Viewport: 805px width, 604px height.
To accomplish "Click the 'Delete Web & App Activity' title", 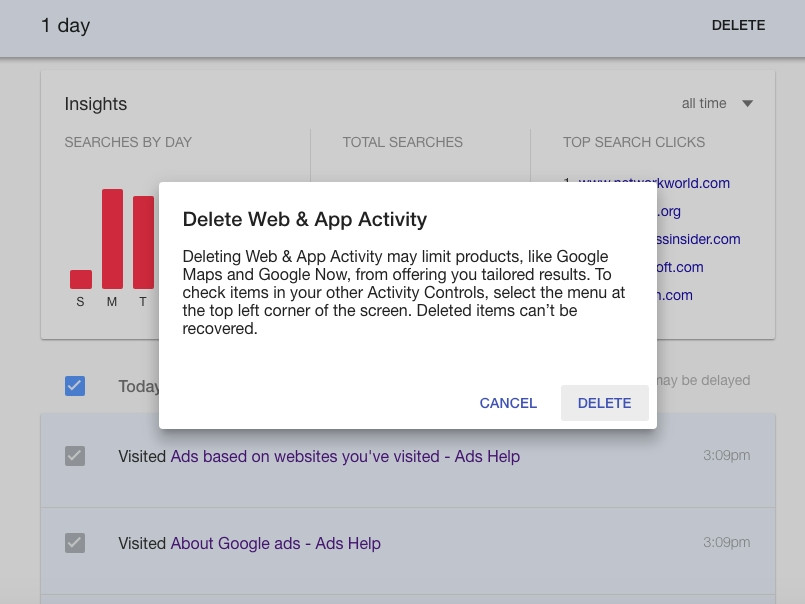I will pos(304,219).
